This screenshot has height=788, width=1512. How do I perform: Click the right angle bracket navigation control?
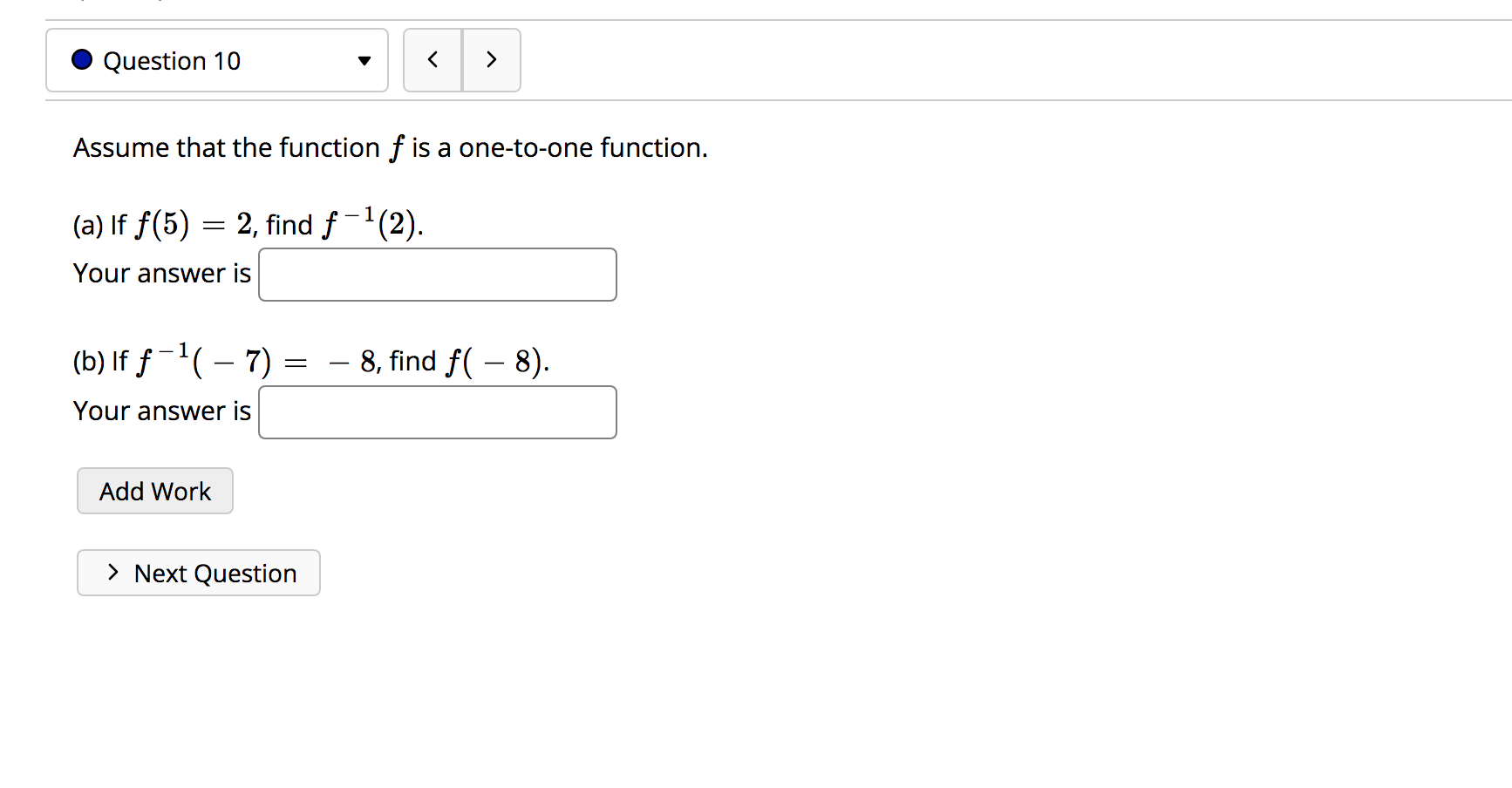[491, 59]
